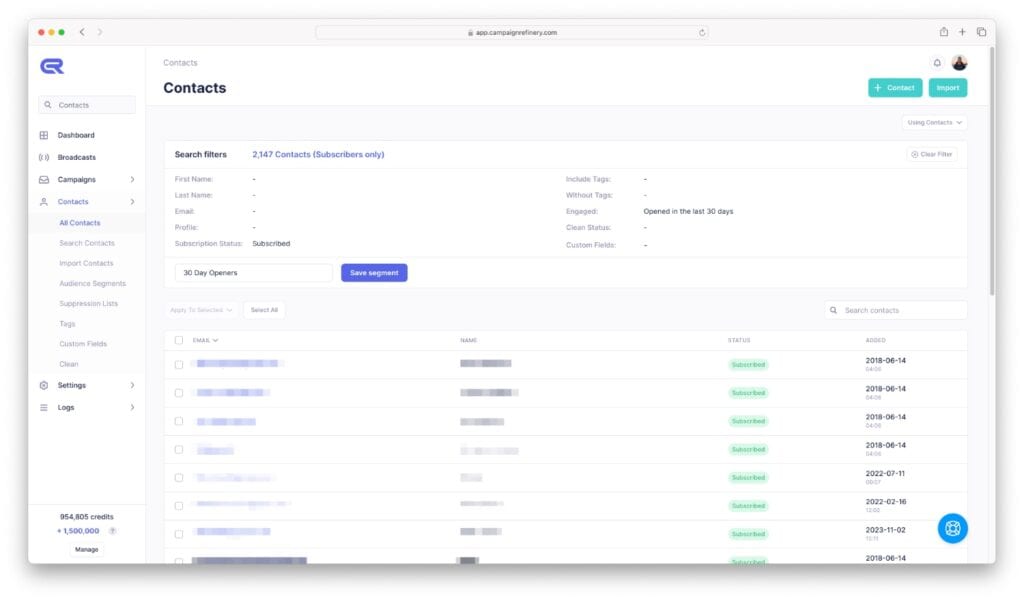Open Search Contacts in sidebar

pos(87,243)
